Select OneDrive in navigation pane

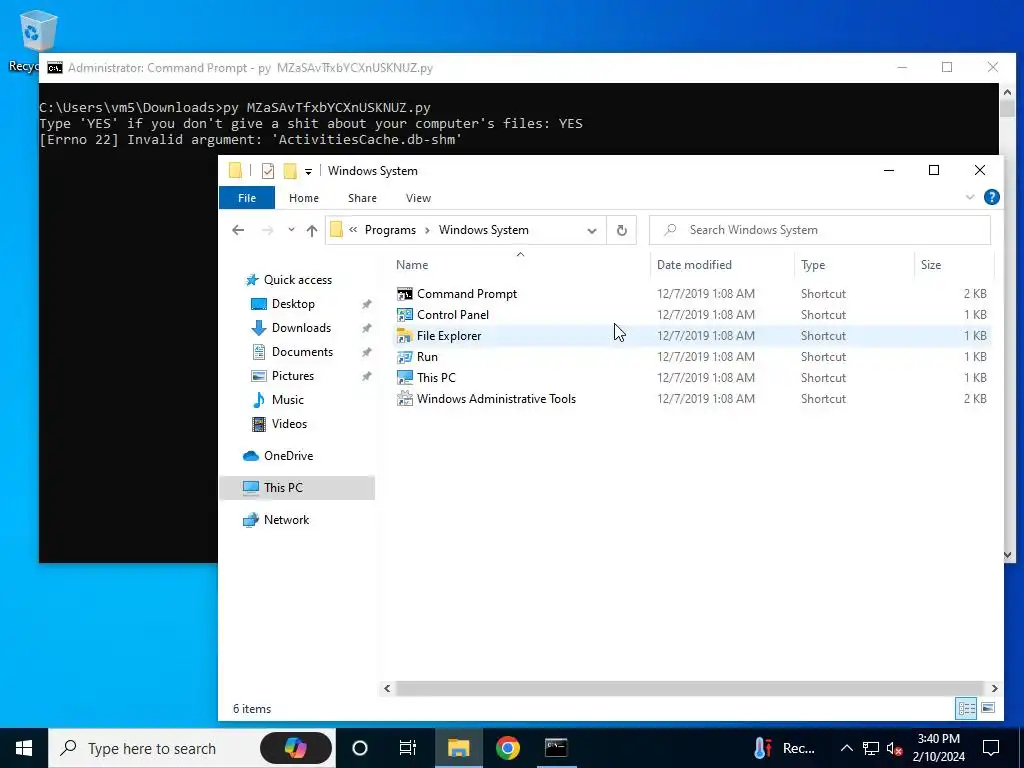pyautogui.click(x=288, y=456)
